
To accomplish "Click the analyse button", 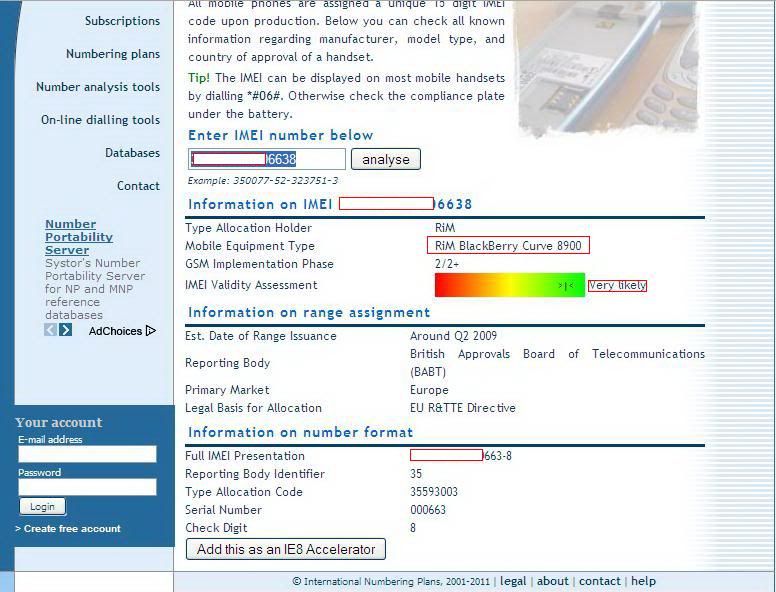I will [x=386, y=159].
